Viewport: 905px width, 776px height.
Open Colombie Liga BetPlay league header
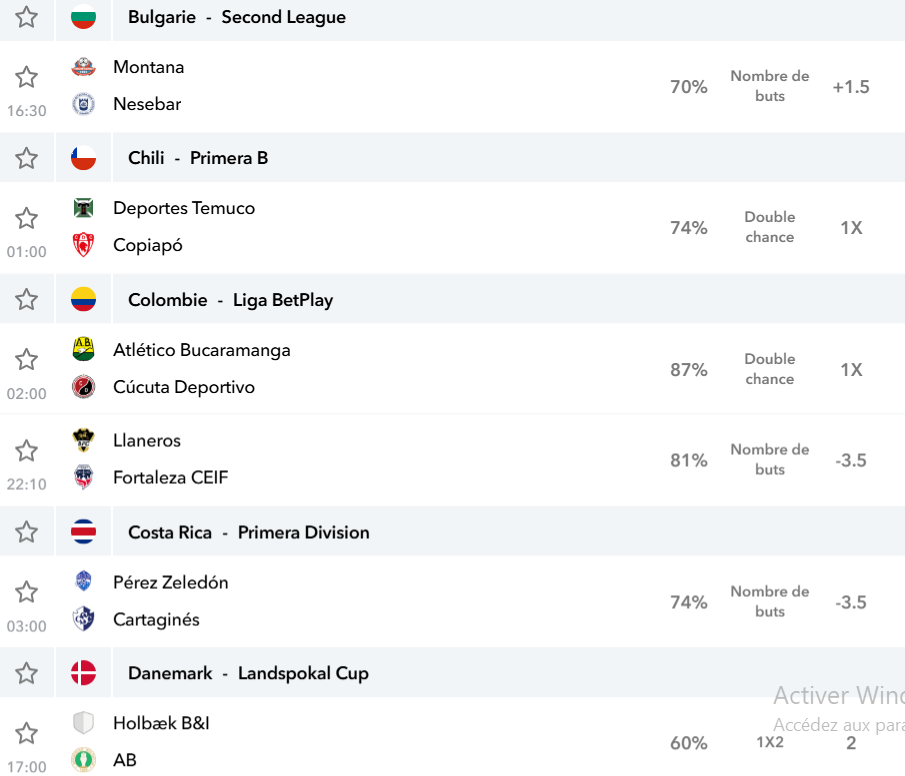230,300
